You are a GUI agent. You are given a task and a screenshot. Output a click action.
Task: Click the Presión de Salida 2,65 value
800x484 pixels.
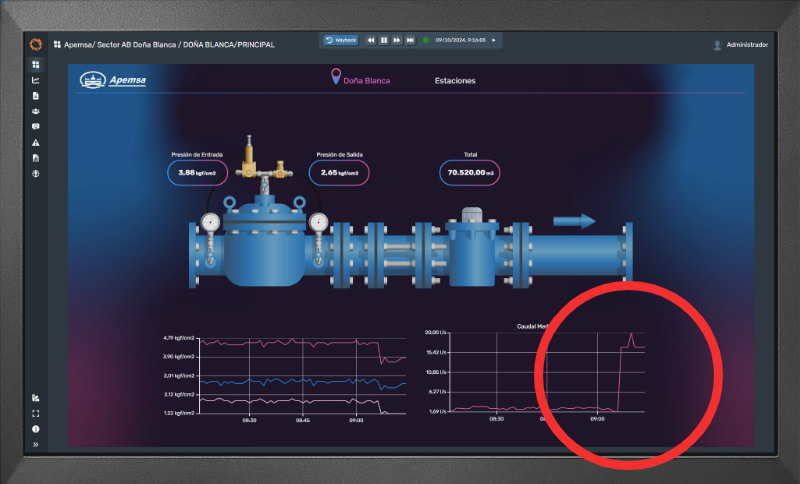[x=339, y=173]
